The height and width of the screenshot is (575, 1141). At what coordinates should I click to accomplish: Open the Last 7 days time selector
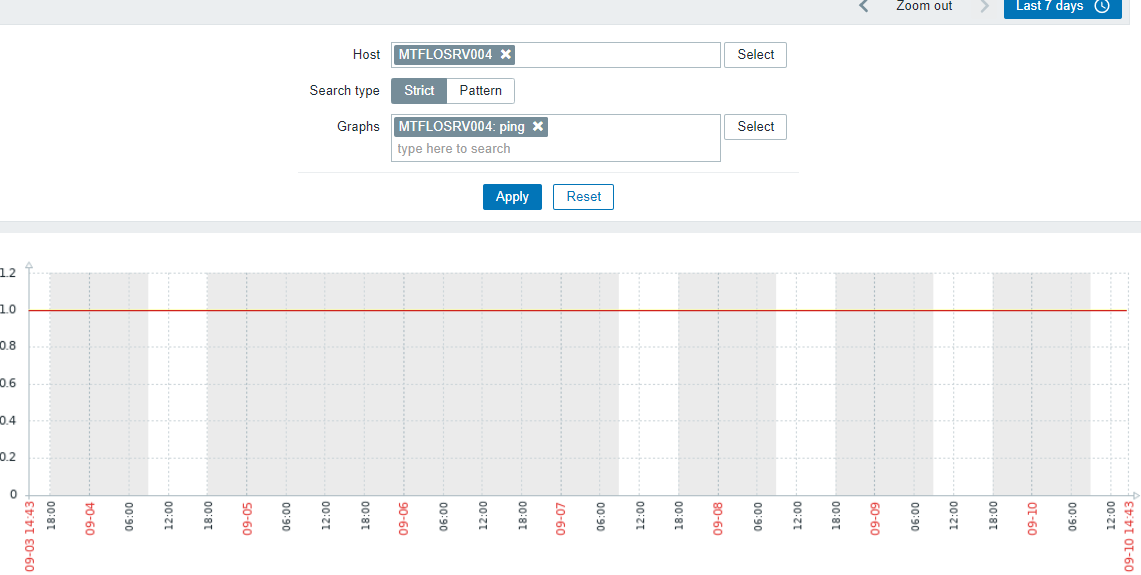pos(1062,6)
